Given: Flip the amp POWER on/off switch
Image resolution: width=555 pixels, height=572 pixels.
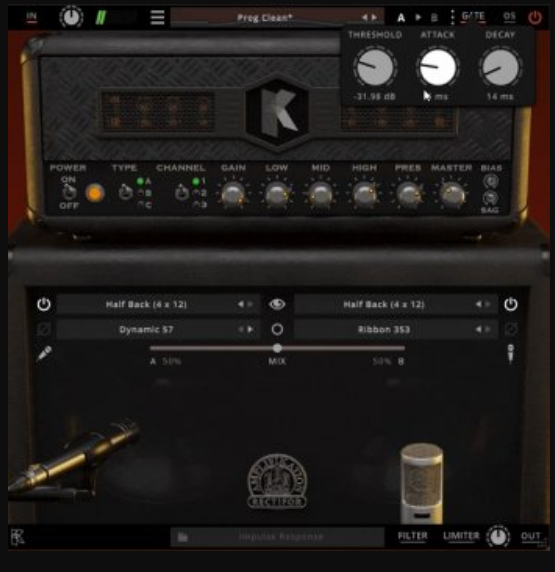Looking at the screenshot, I should [x=69, y=193].
